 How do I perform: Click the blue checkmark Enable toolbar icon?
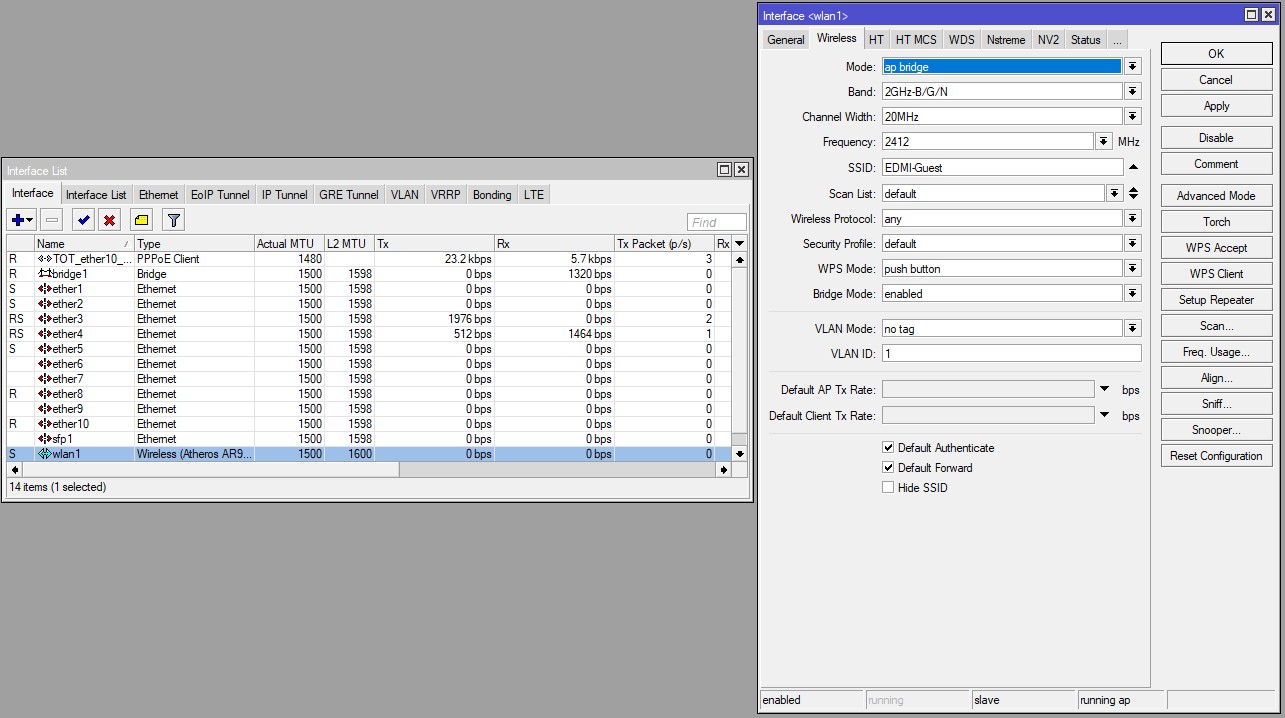click(x=83, y=220)
